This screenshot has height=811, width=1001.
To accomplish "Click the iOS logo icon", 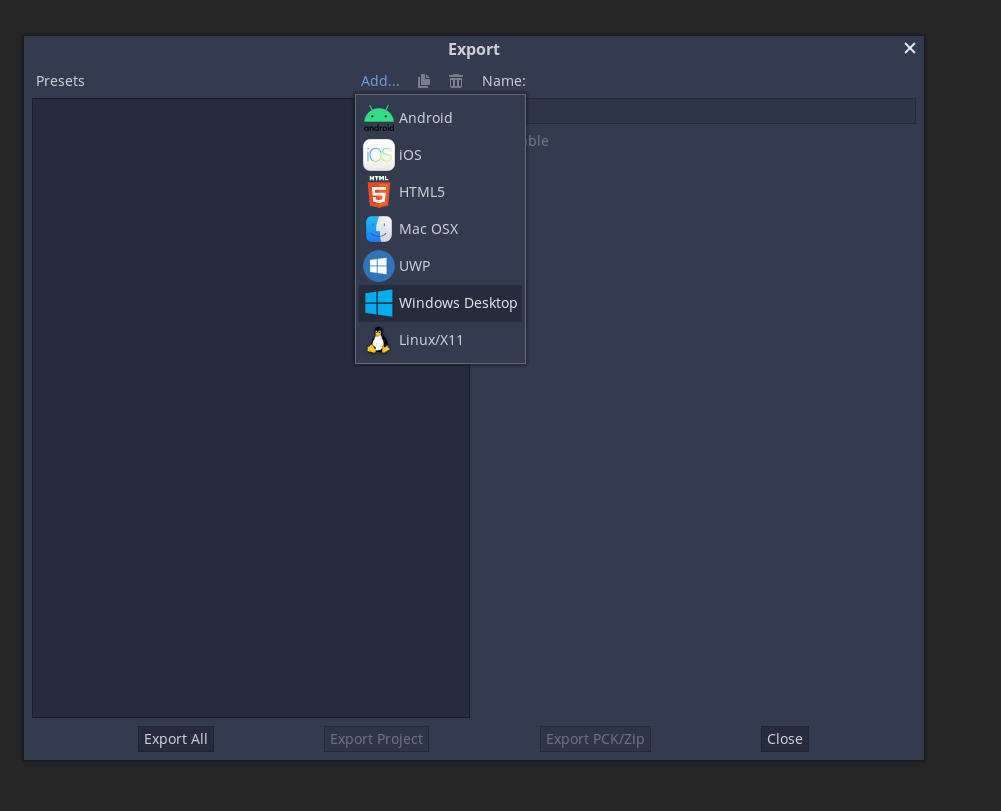I will (379, 155).
